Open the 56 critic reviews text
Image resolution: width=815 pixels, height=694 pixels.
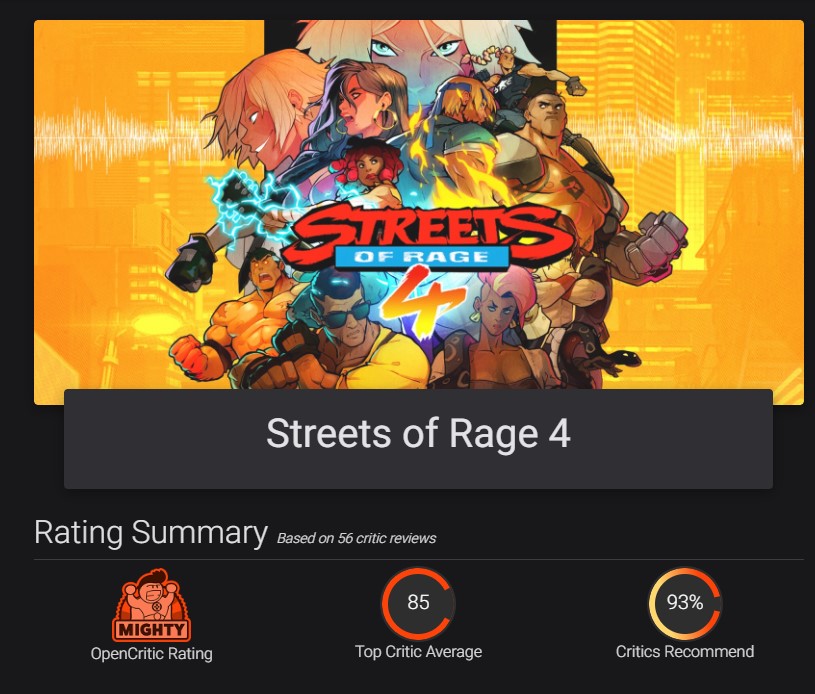click(x=357, y=538)
